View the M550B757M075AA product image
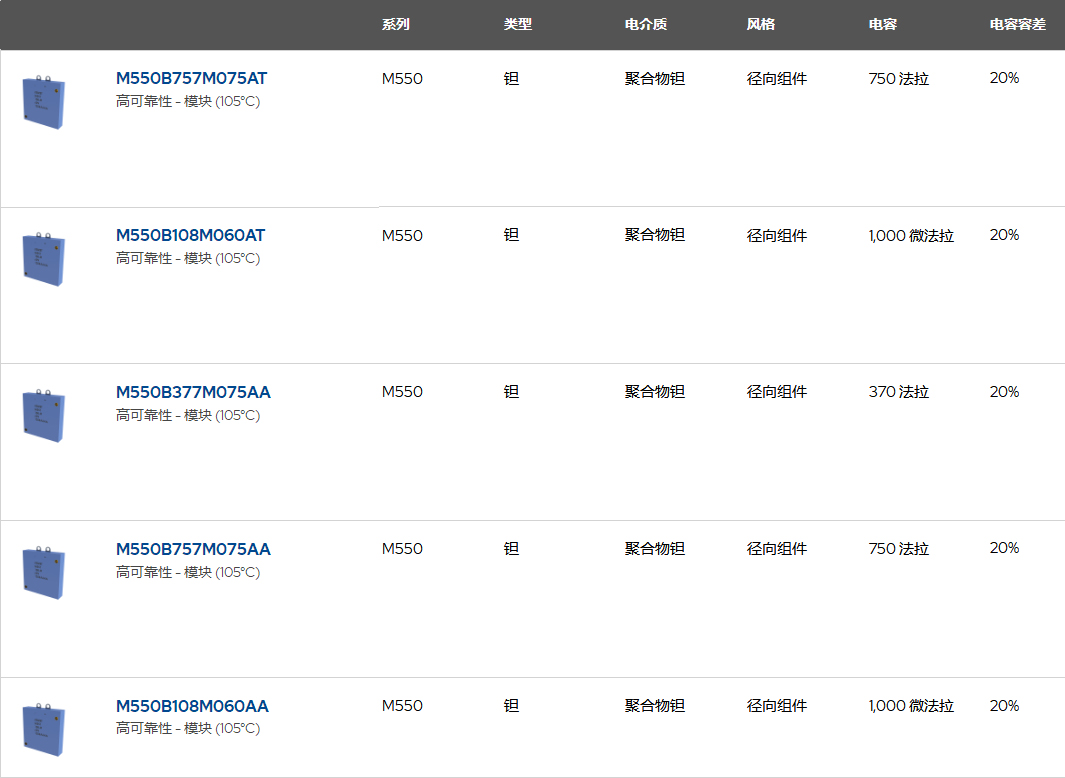The width and height of the screenshot is (1065, 778). [x=44, y=572]
